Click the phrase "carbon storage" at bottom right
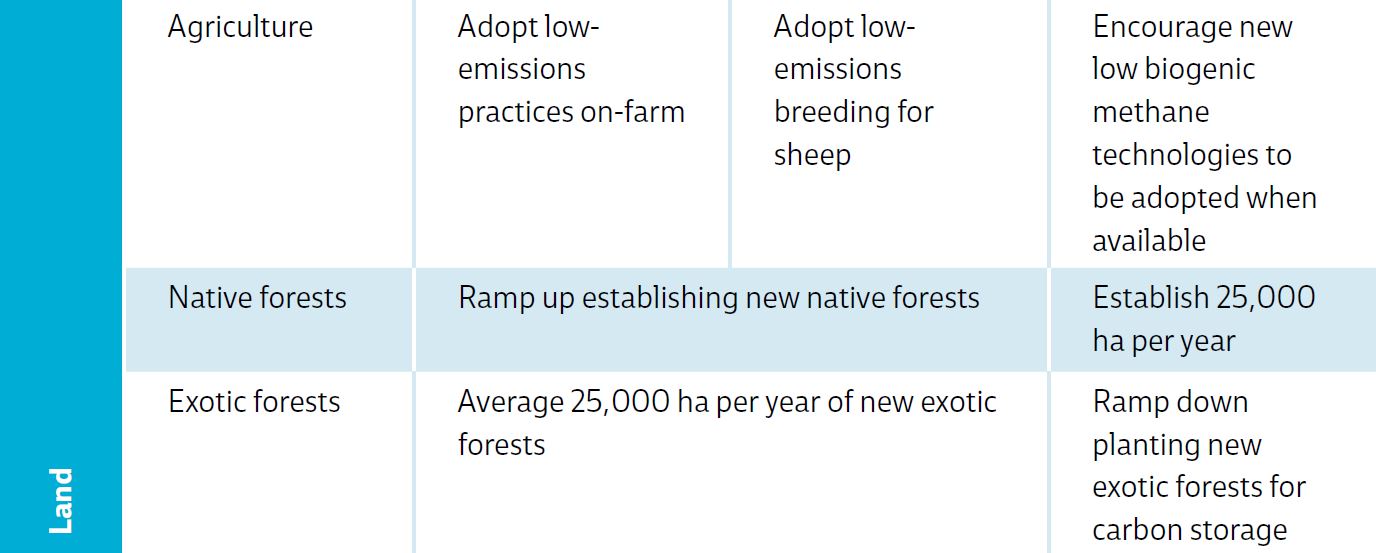The width and height of the screenshot is (1376, 553). pyautogui.click(x=1189, y=530)
